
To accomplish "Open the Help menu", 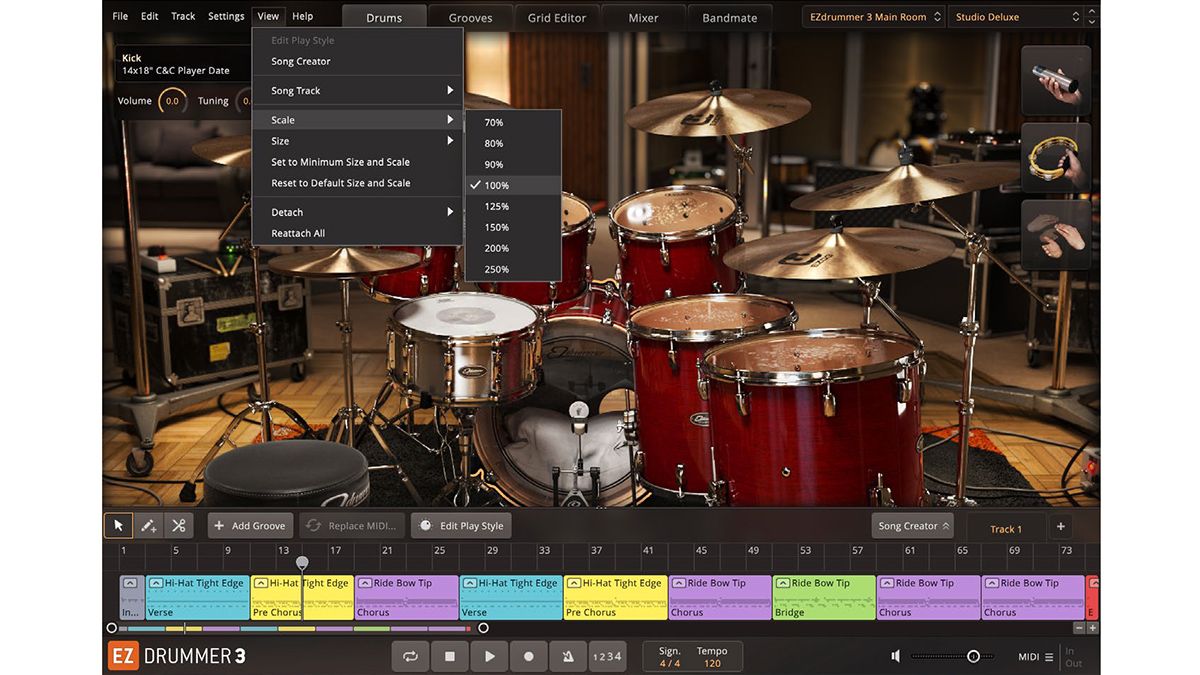I will coord(302,16).
